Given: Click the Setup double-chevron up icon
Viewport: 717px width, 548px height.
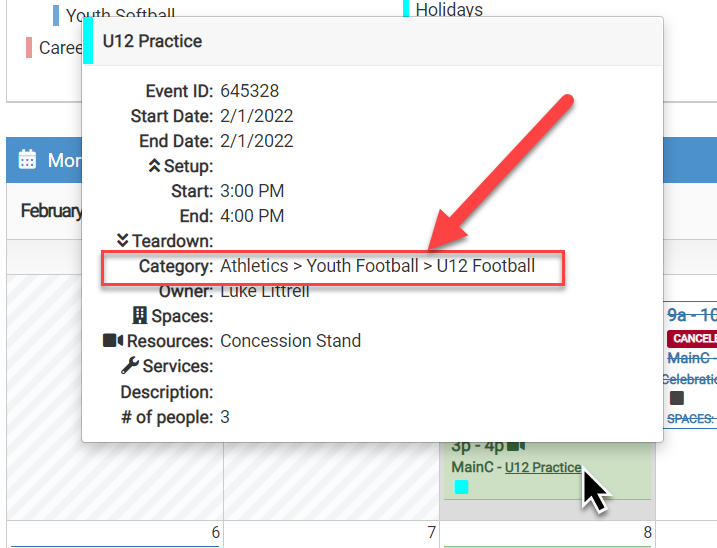Looking at the screenshot, I should coord(154,166).
